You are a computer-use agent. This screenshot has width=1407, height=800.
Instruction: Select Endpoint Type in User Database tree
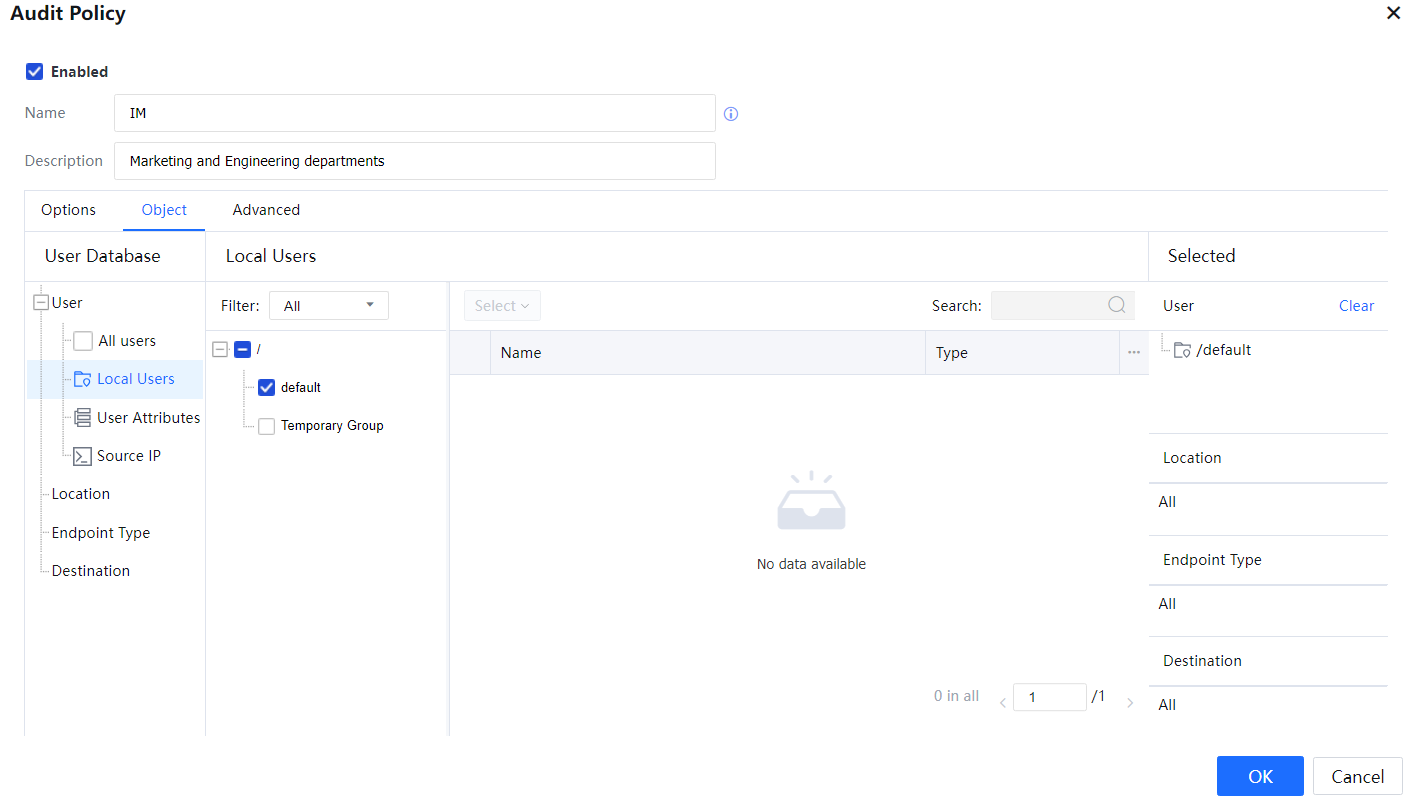[101, 533]
